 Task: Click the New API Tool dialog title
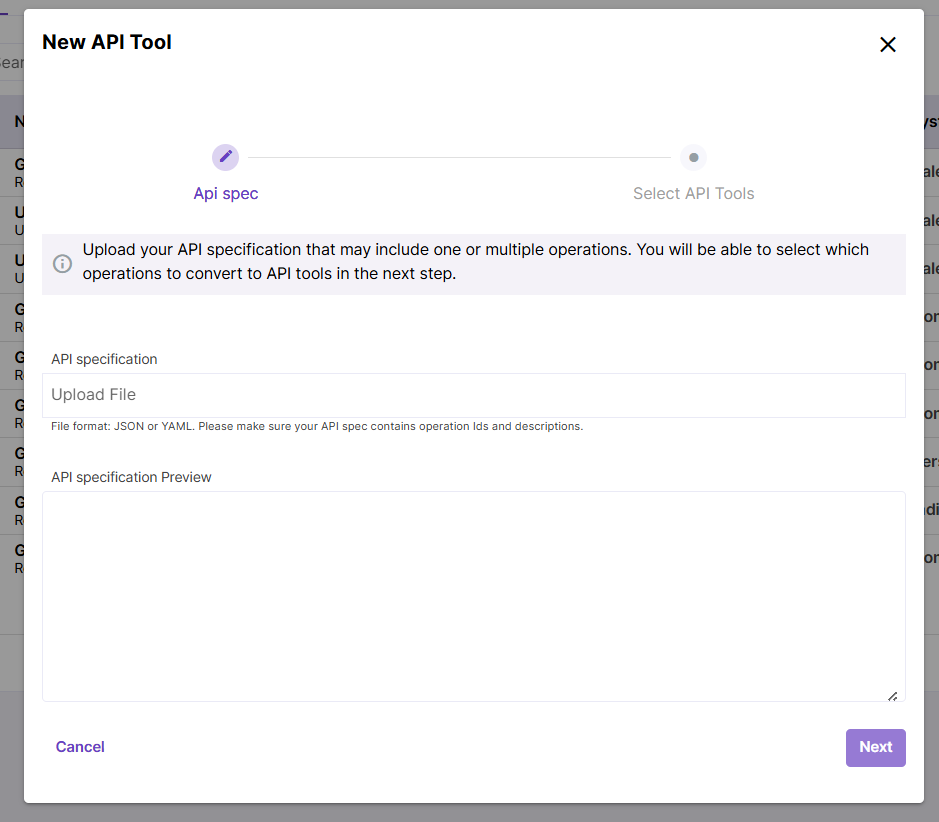(x=107, y=42)
